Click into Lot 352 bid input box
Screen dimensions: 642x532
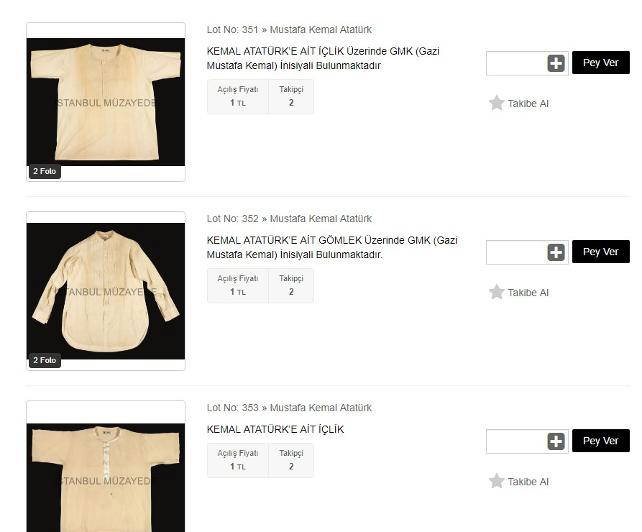coord(517,252)
